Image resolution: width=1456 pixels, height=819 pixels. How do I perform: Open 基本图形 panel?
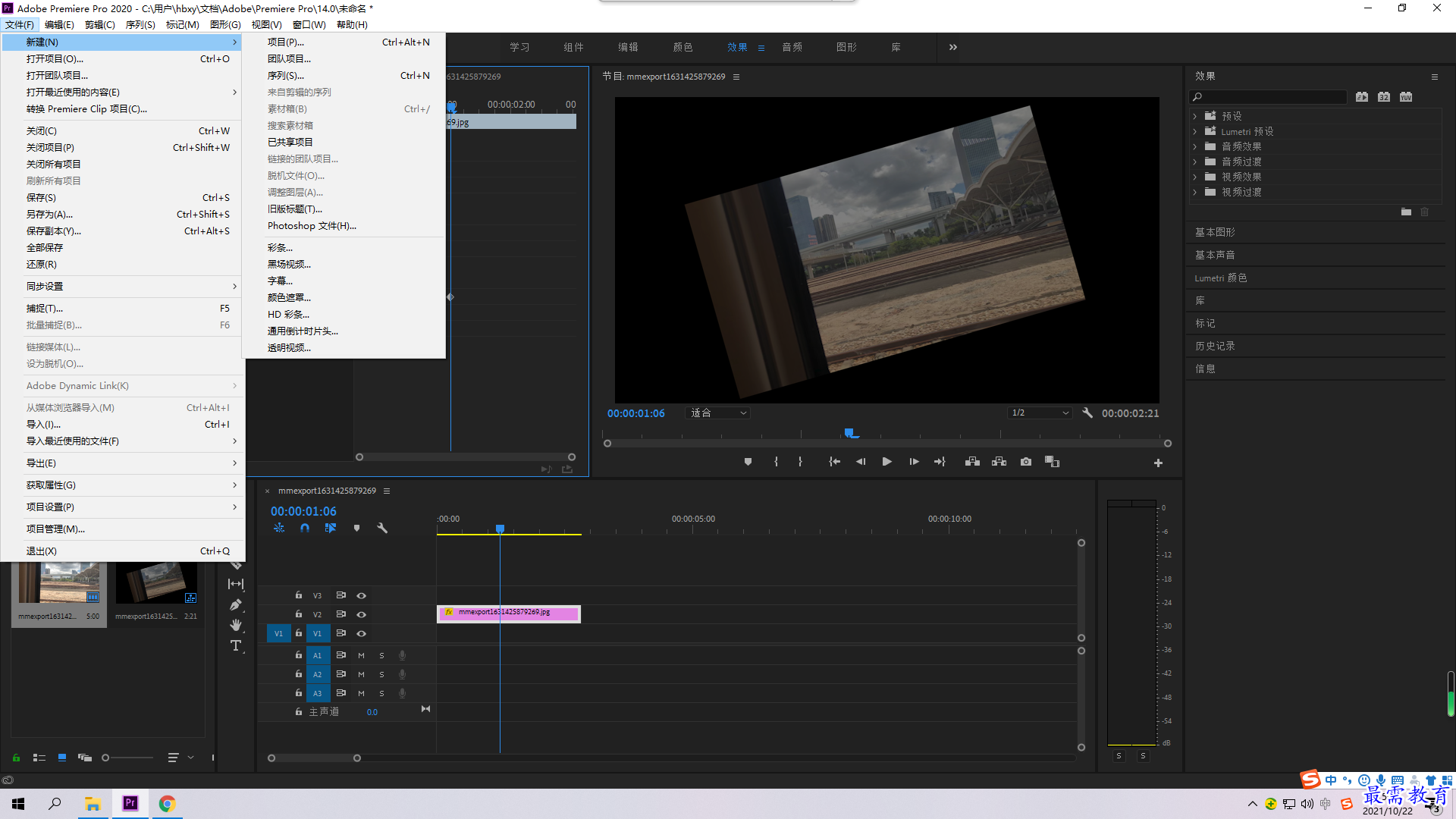(1216, 232)
